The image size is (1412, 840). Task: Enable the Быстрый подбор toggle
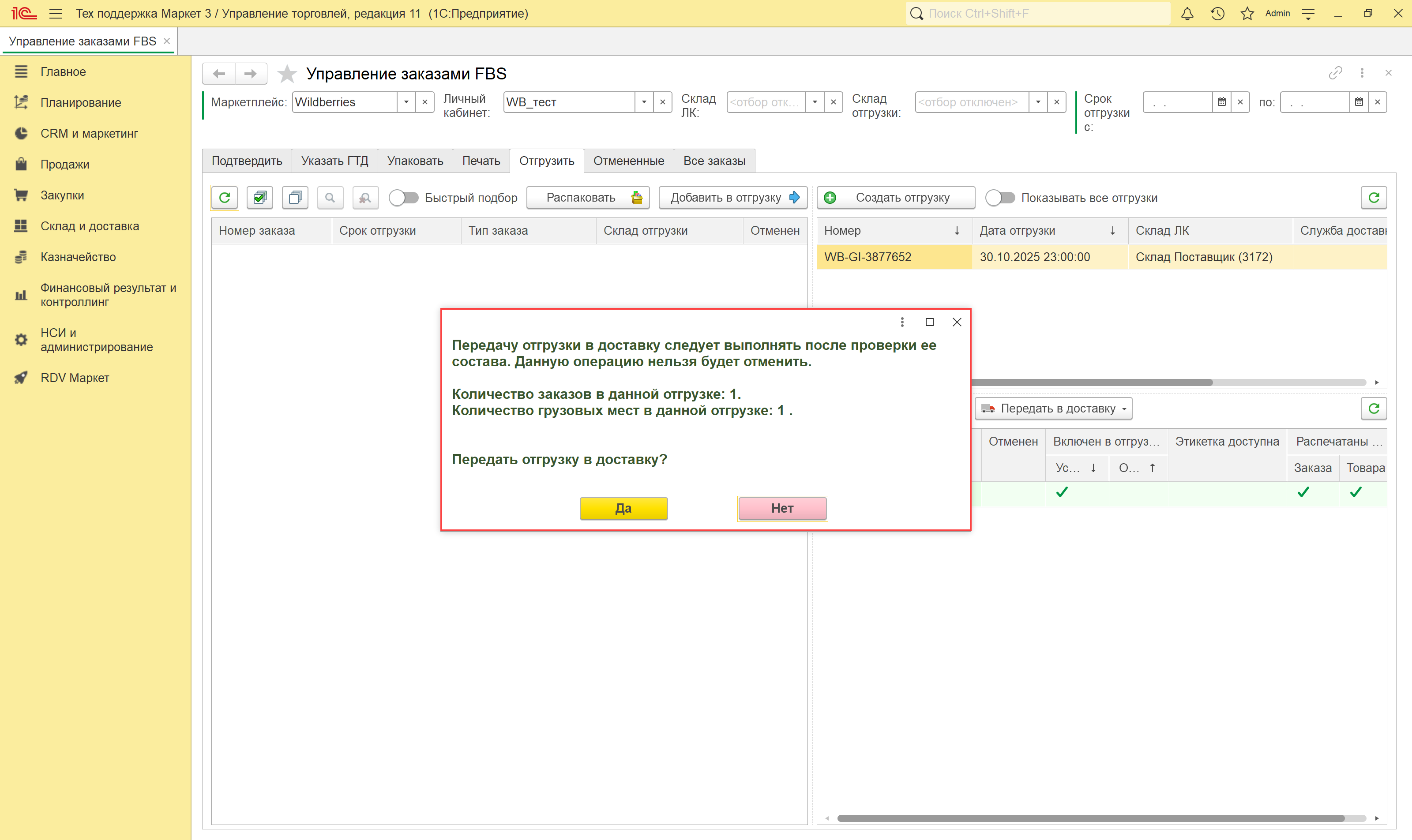click(404, 198)
